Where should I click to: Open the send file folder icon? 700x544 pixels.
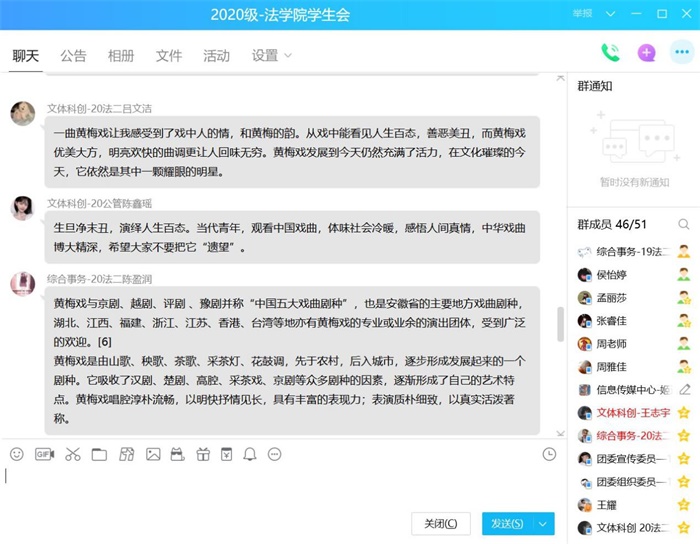point(99,454)
